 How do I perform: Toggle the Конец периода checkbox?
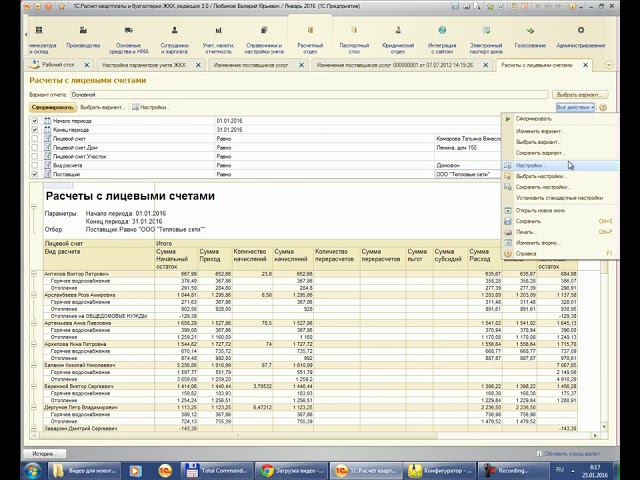tap(35, 130)
